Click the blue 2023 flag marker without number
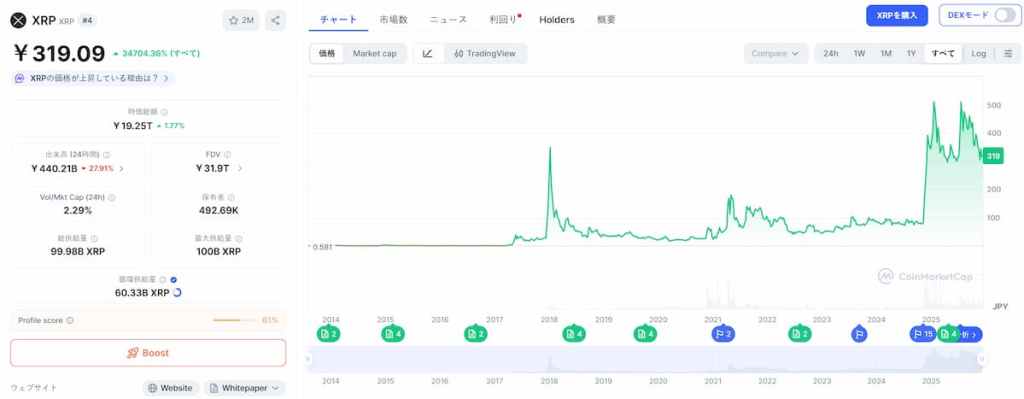The width and height of the screenshot is (1024, 399). 859,334
